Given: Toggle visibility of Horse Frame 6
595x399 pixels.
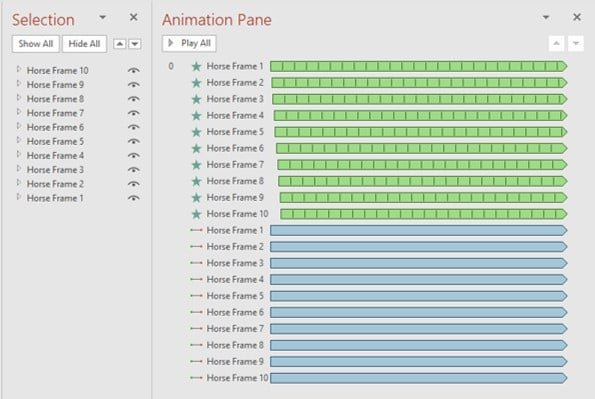Looking at the screenshot, I should pos(134,127).
